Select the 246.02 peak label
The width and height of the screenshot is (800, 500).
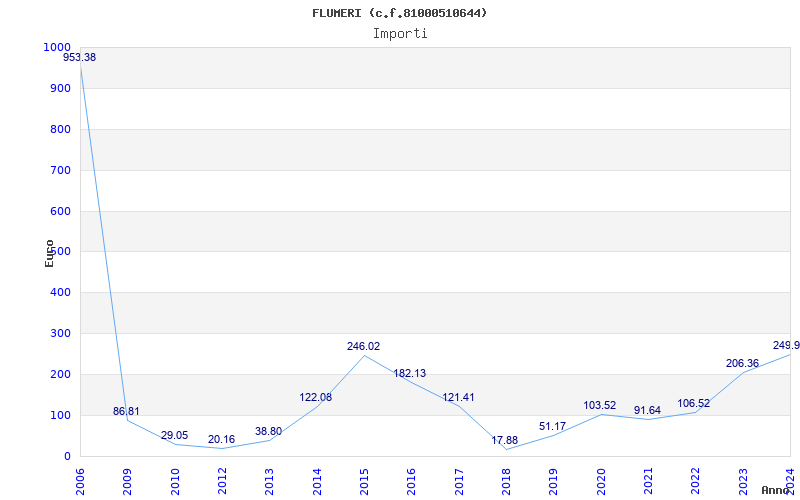363,346
